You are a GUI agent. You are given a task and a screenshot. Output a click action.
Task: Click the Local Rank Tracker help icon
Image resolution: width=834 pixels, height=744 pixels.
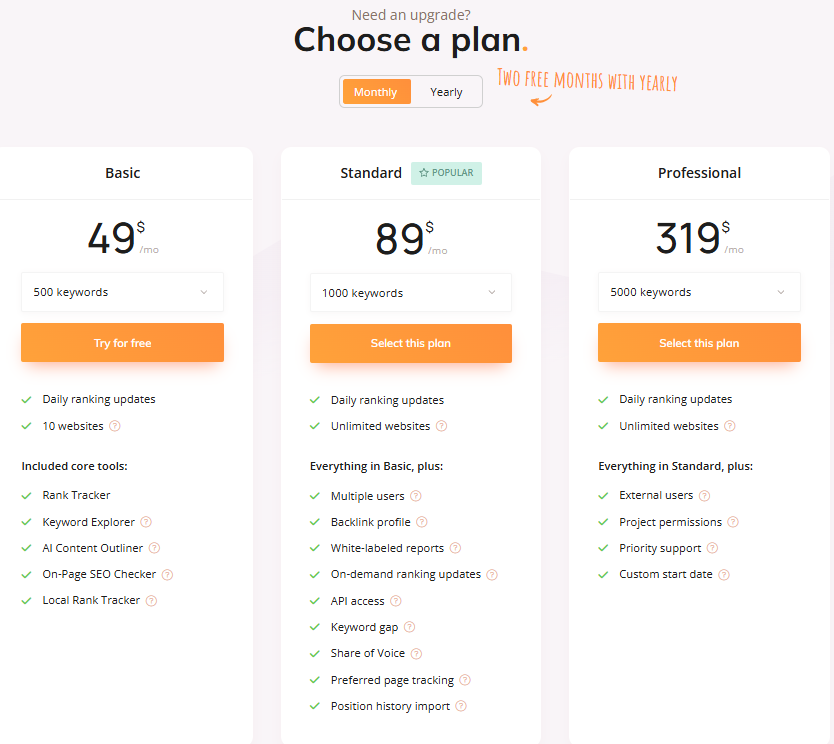pos(151,600)
